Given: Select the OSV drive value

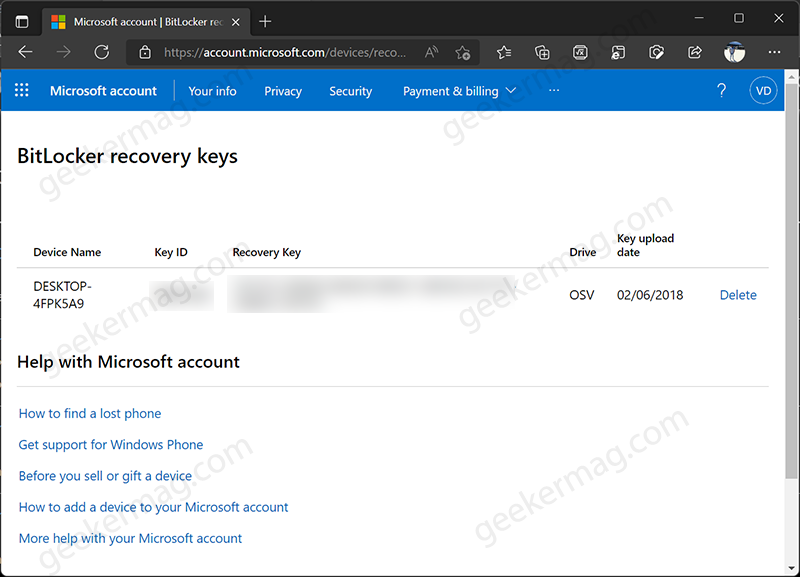Looking at the screenshot, I should 582,295.
